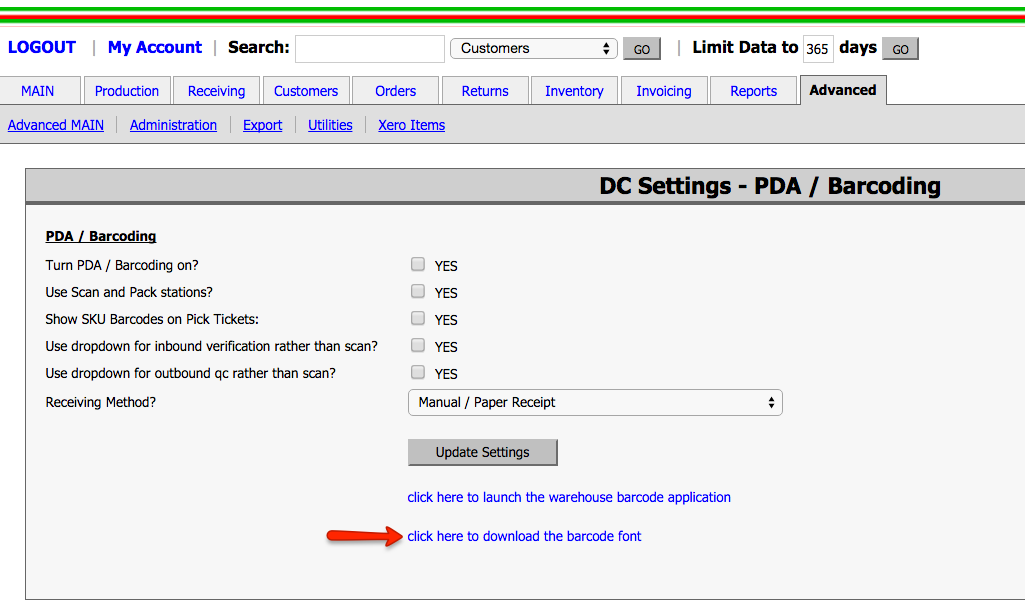Click GO button next to search scope

(x=642, y=49)
